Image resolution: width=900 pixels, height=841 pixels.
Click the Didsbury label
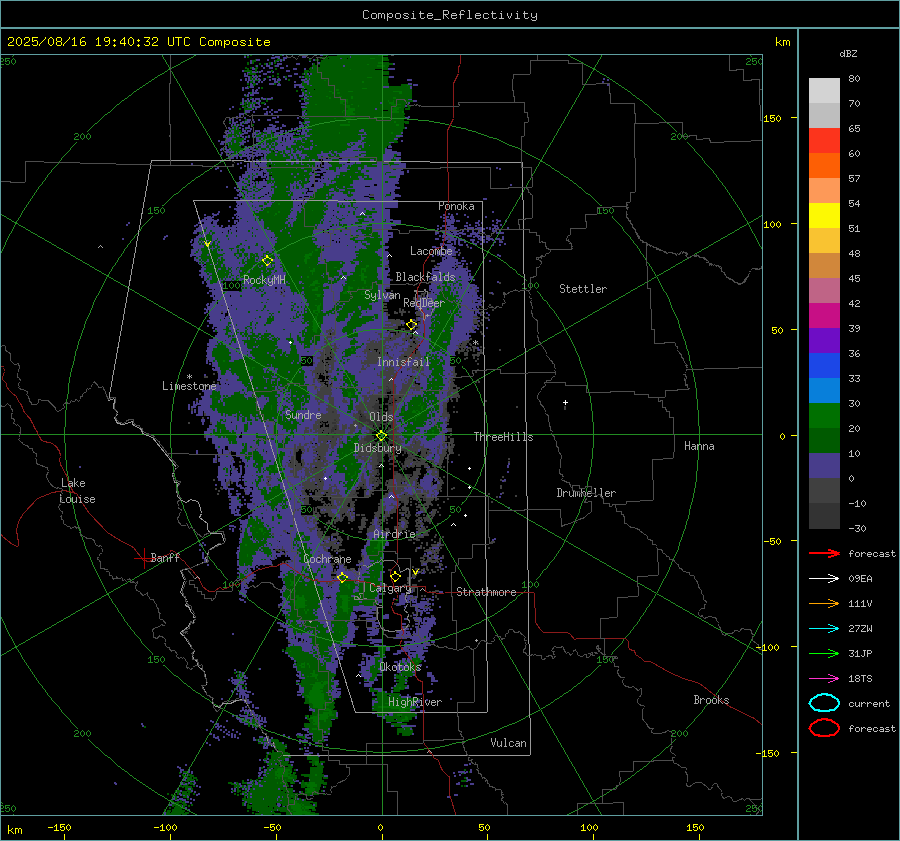(378, 448)
